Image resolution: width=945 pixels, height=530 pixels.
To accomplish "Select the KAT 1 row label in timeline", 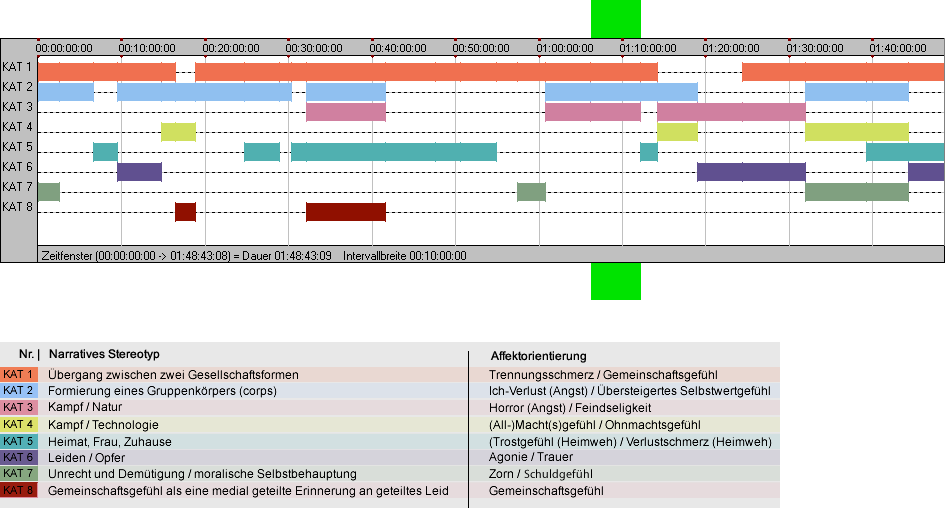I will pos(17,67).
